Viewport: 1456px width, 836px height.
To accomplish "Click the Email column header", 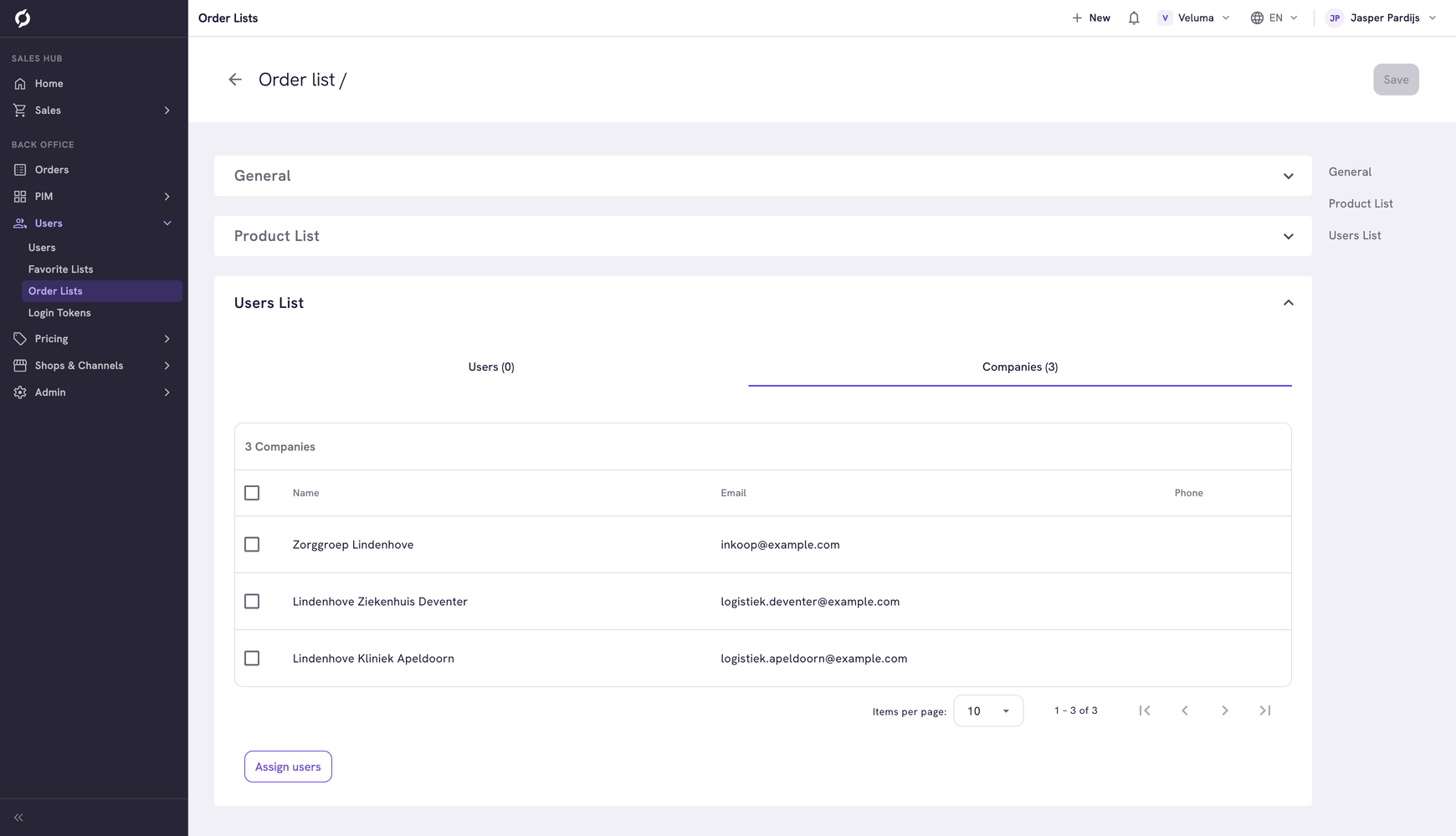I will pyautogui.click(x=733, y=493).
